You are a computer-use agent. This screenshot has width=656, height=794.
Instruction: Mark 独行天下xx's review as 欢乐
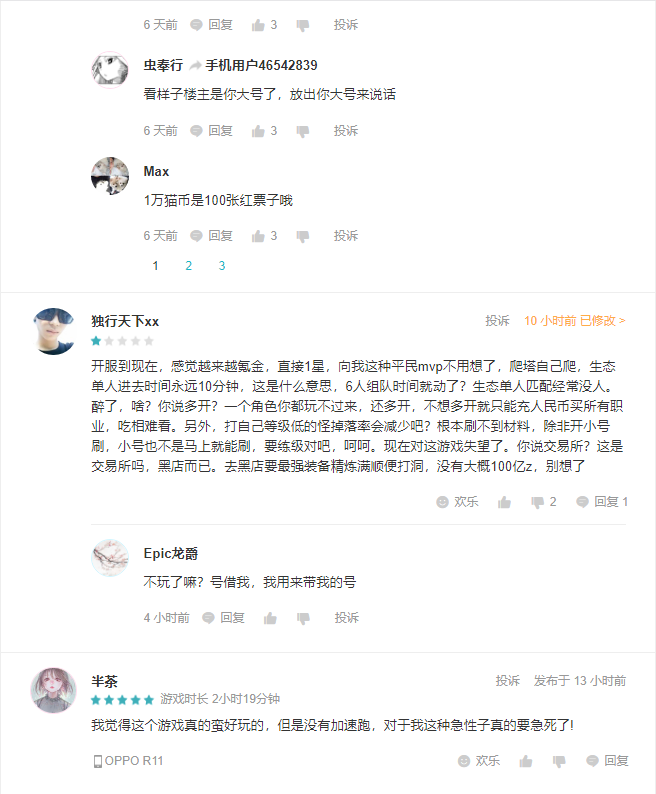tap(457, 502)
